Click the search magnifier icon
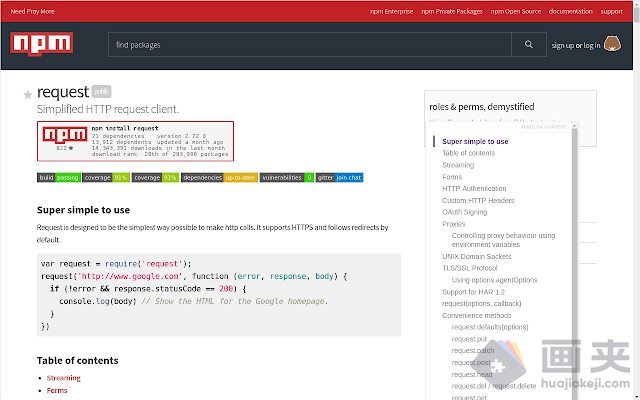The width and height of the screenshot is (640, 400). tap(527, 45)
